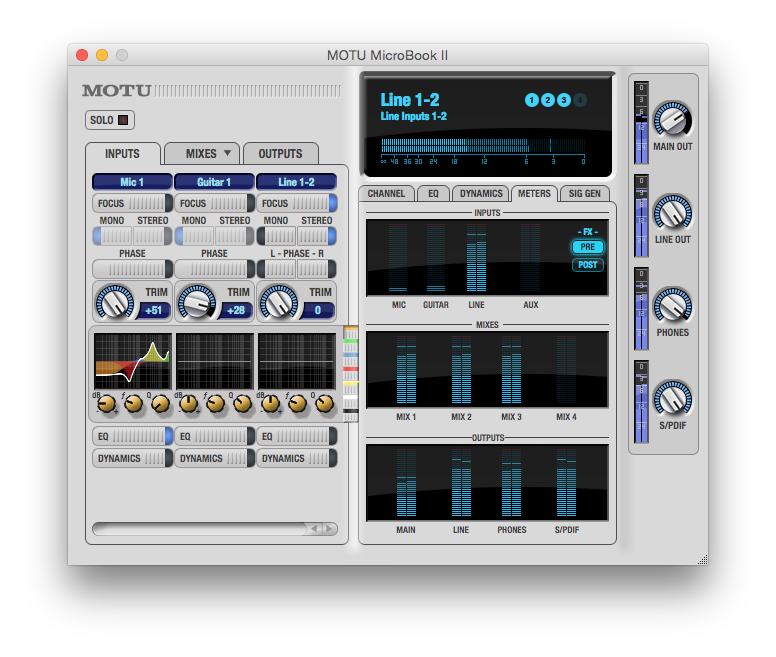
Task: Click the Mic 1 trim knob
Action: (114, 301)
